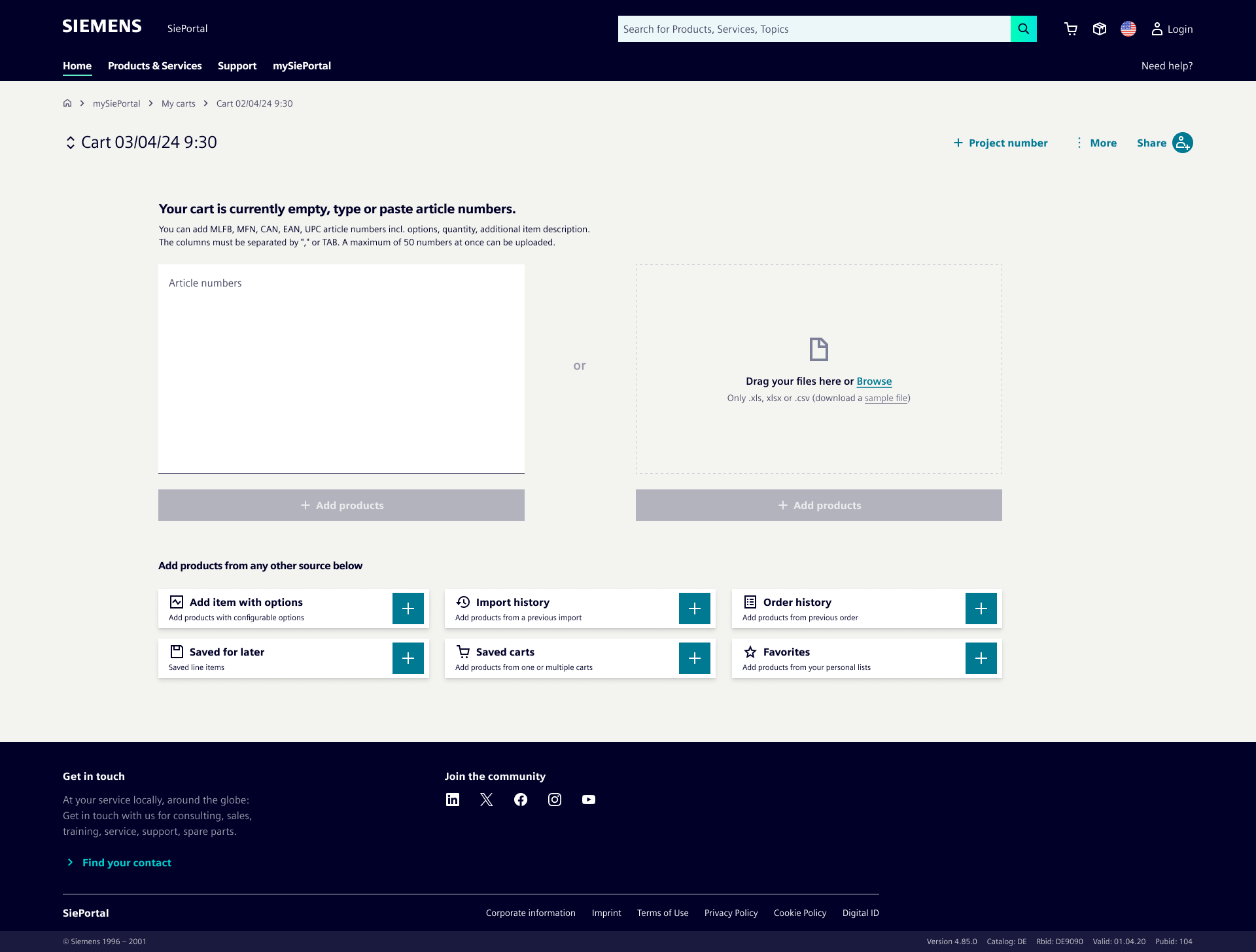Open Siemens Facebook icon

[521, 800]
